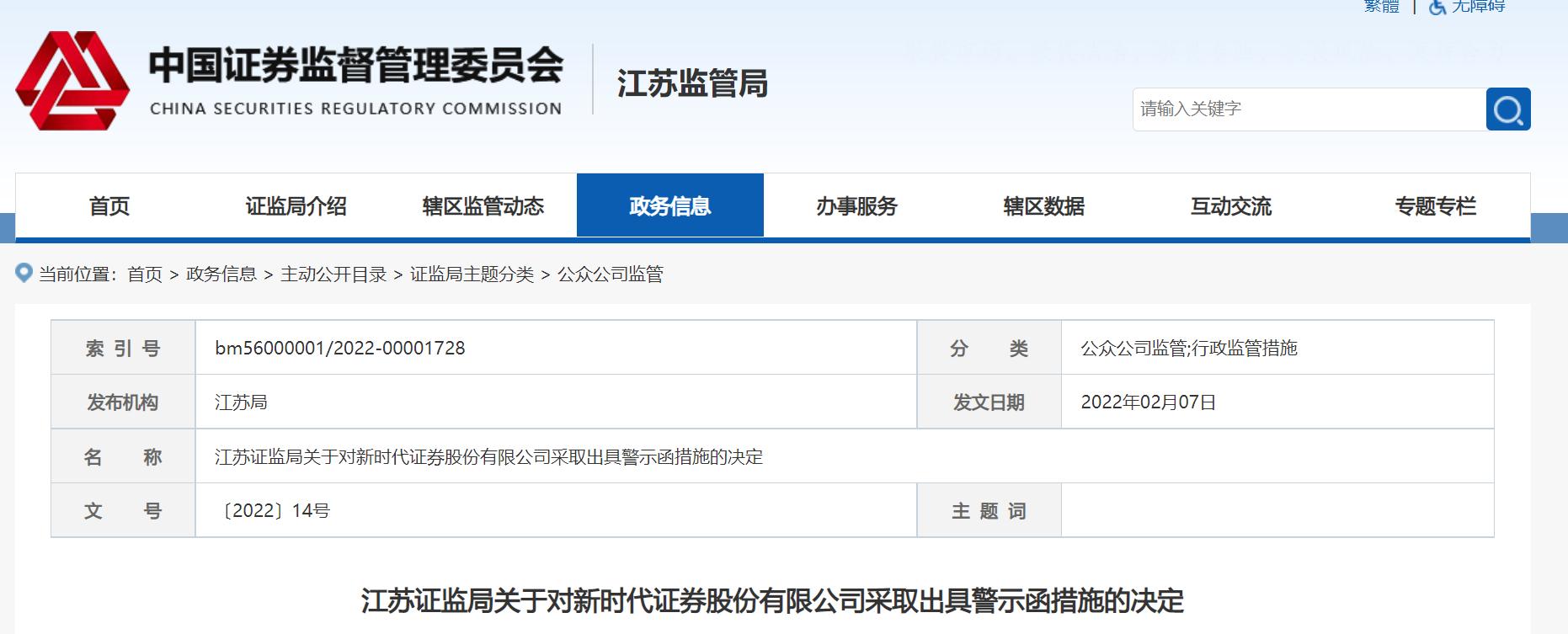Click the blue location pin icon
Image resolution: width=1568 pixels, height=634 pixels.
click(24, 273)
